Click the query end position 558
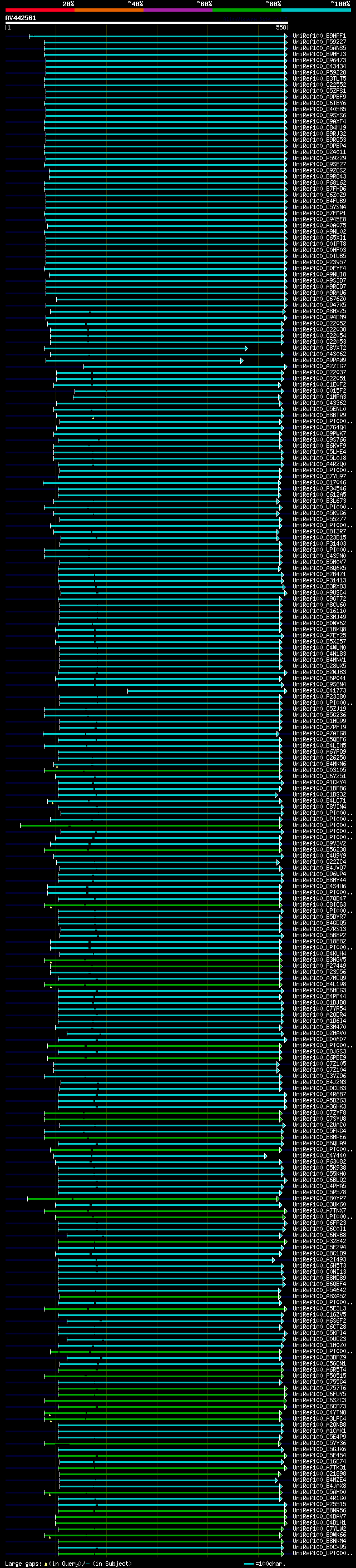The width and height of the screenshot is (356, 1568). 280,27
